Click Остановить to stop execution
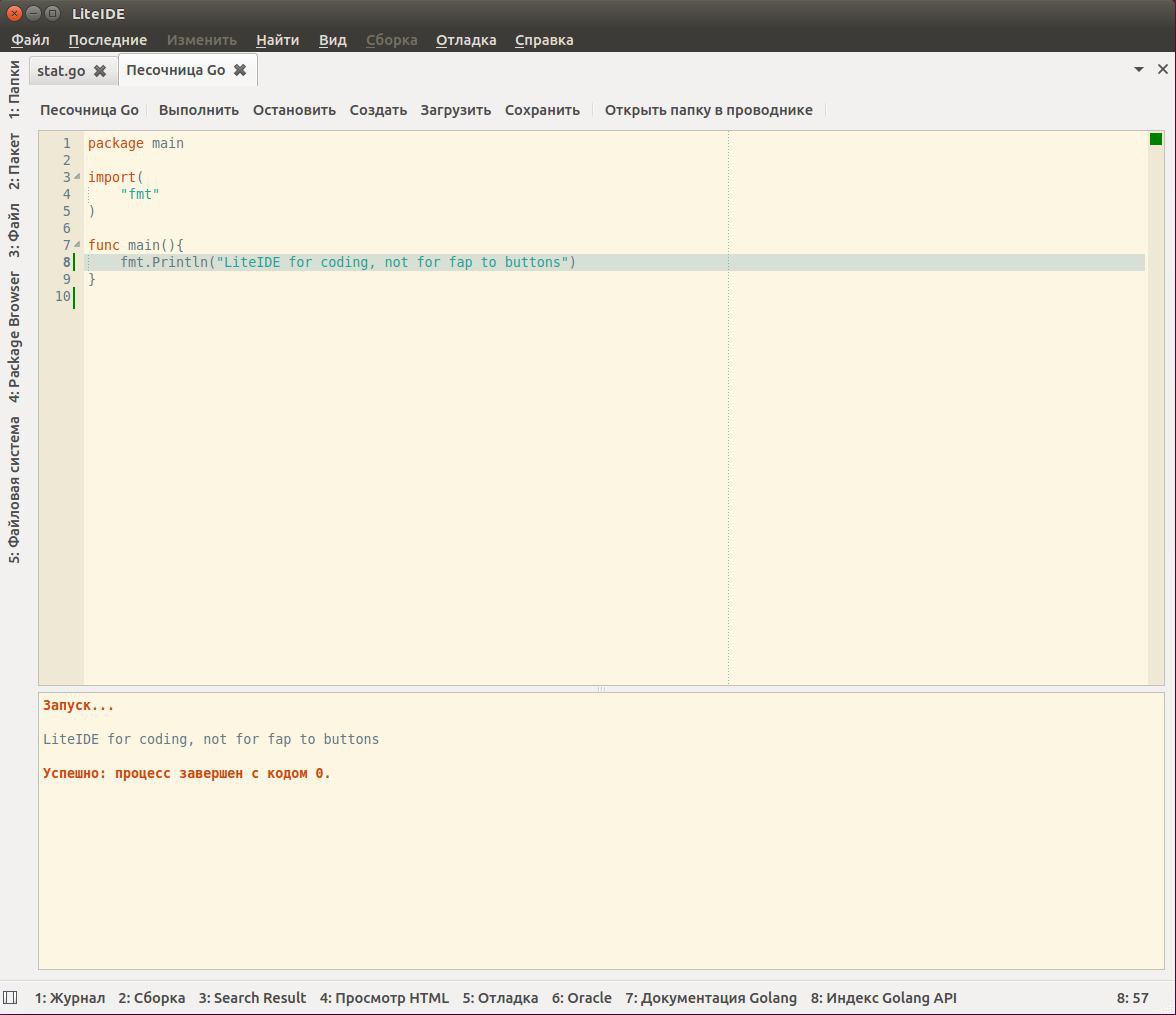The image size is (1176, 1015). (294, 110)
